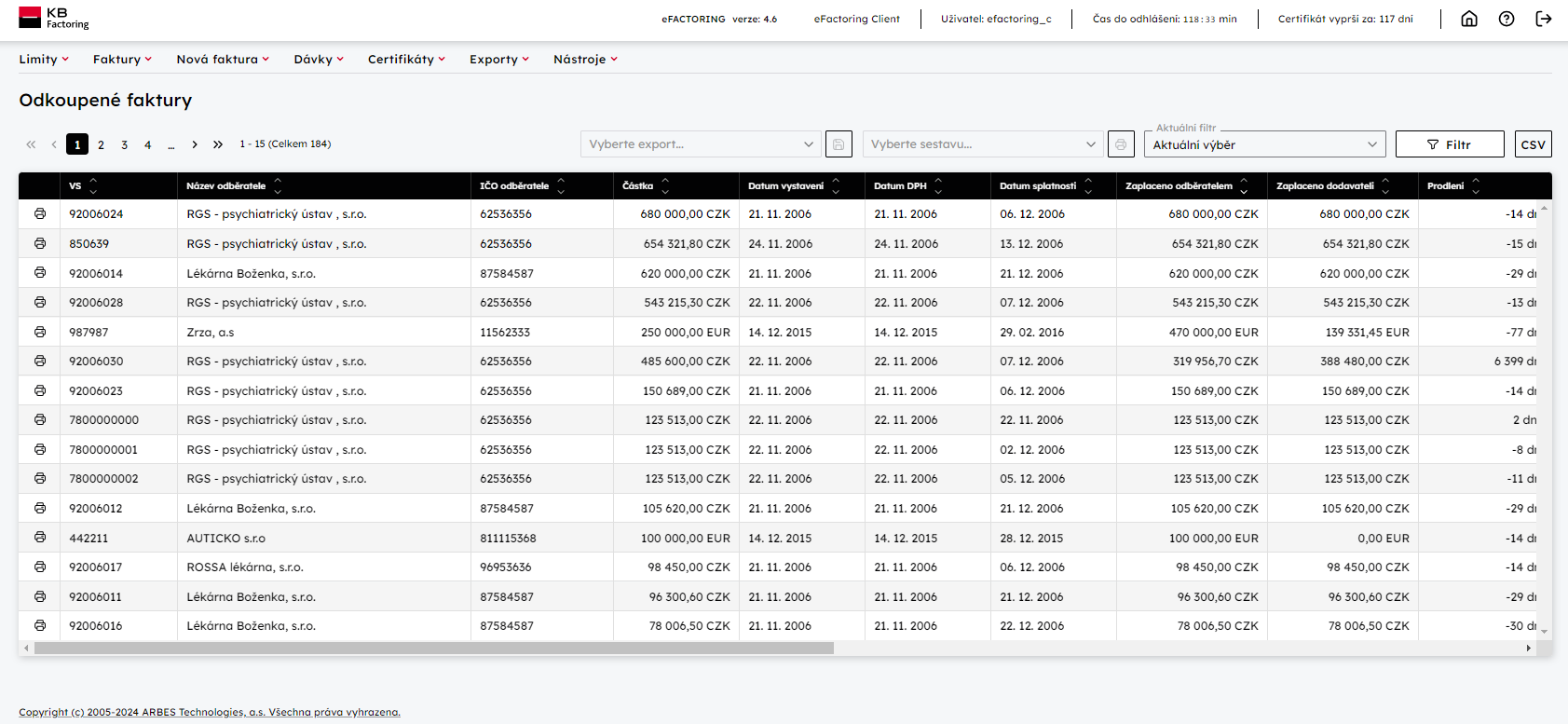Viewport: 1568px width, 724px height.
Task: Click the save export icon button
Action: click(x=839, y=144)
